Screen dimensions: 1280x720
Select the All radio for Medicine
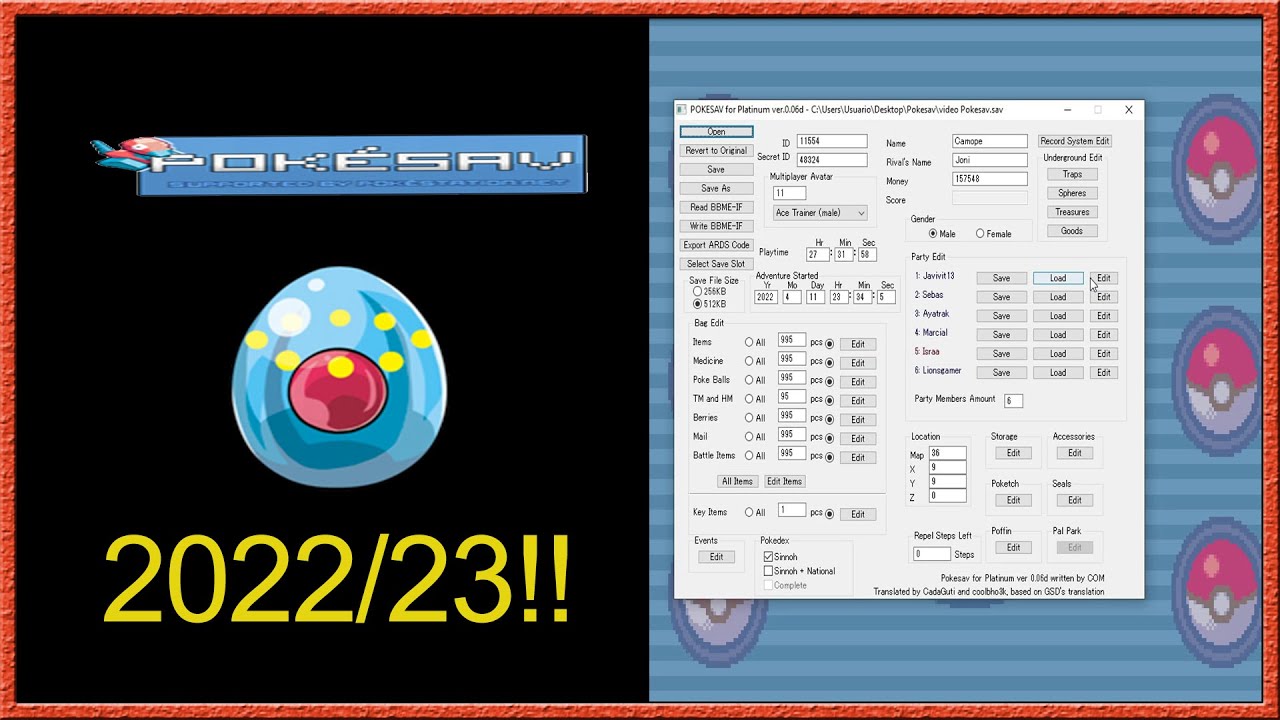pyautogui.click(x=749, y=361)
